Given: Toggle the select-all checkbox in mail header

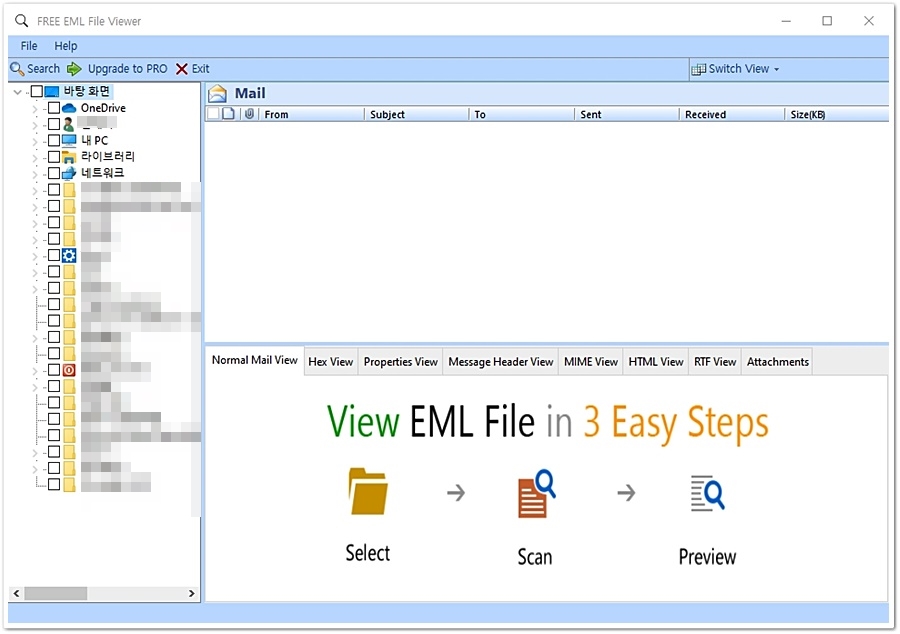Looking at the screenshot, I should click(213, 114).
